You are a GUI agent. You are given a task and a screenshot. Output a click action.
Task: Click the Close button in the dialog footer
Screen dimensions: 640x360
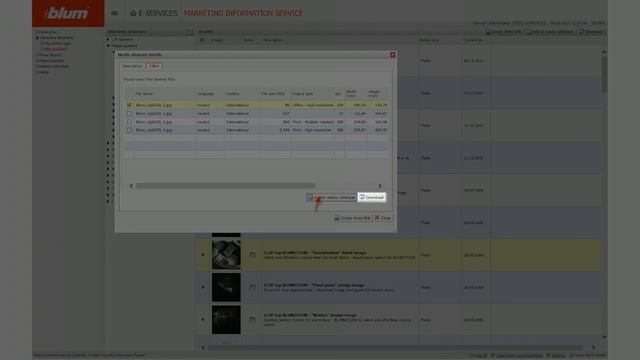coord(383,218)
